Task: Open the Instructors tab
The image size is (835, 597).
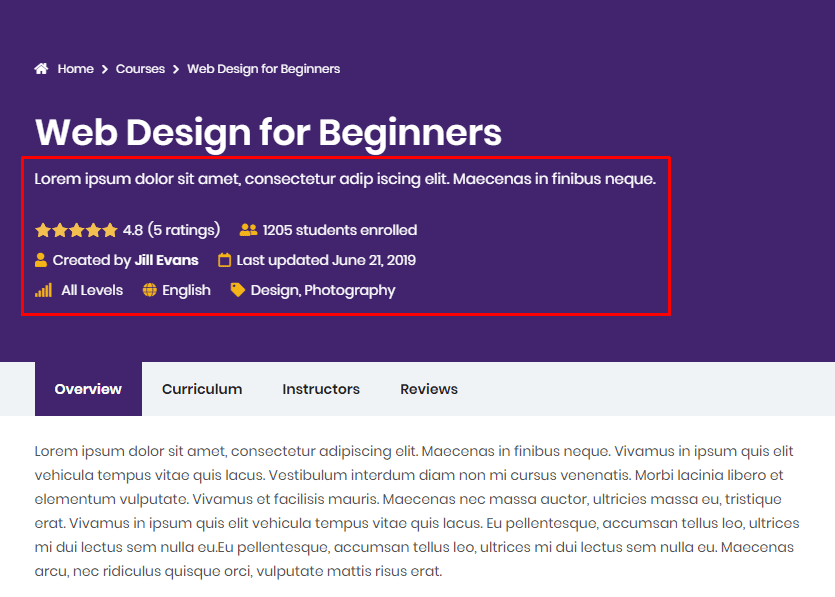Action: pos(321,389)
